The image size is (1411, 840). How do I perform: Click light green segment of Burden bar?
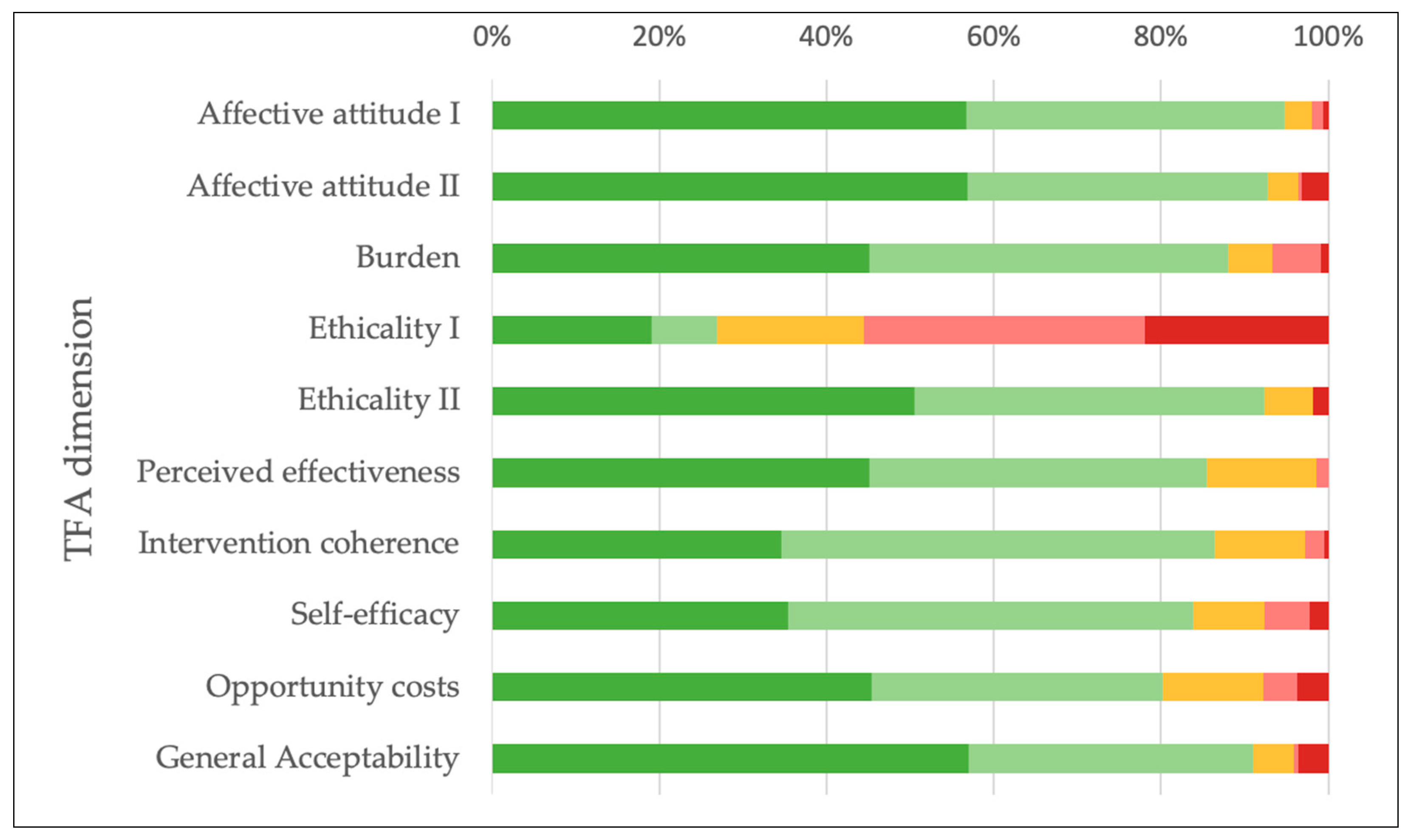click(1048, 258)
